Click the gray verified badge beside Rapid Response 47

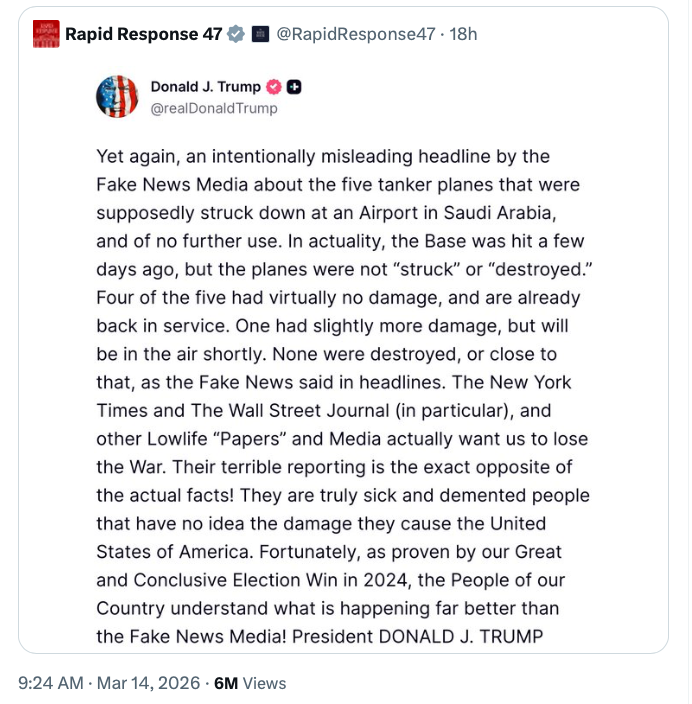click(236, 34)
